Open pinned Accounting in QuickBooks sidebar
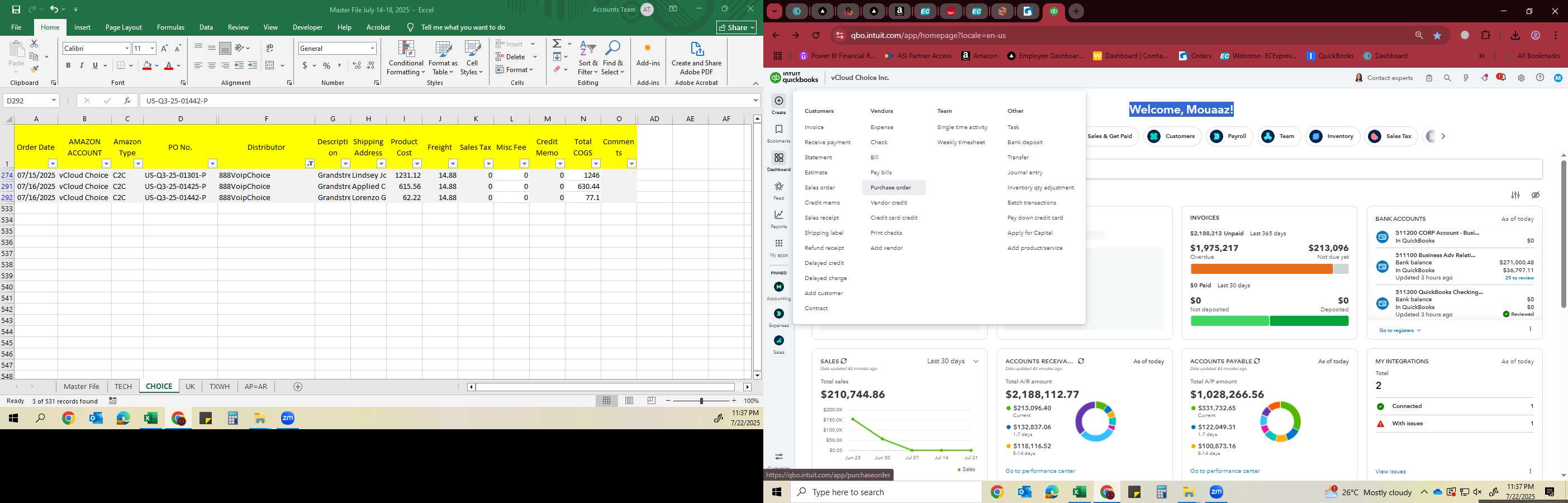The width and height of the screenshot is (1568, 503). point(778,291)
